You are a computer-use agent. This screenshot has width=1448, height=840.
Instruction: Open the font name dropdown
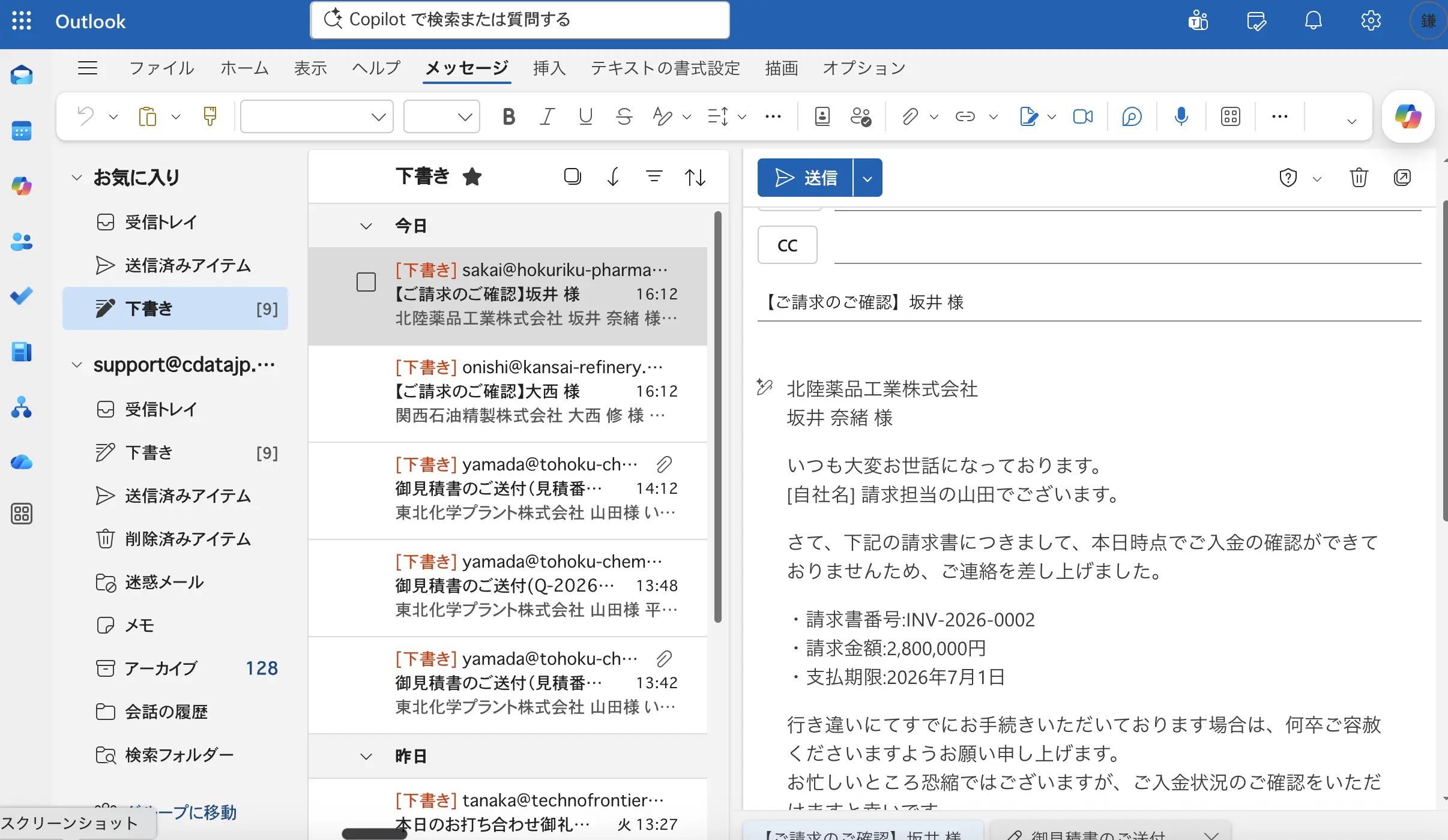[x=317, y=116]
